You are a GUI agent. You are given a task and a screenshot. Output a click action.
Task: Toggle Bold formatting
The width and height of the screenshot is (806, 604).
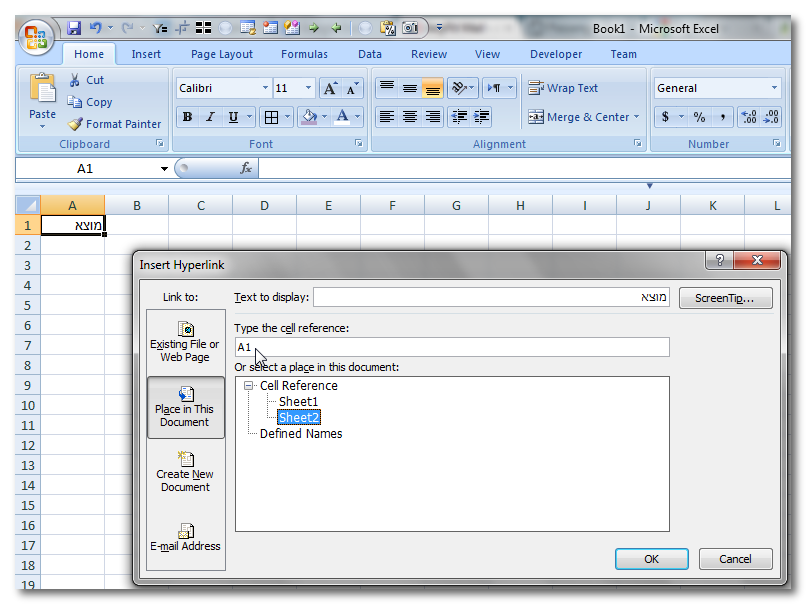187,117
